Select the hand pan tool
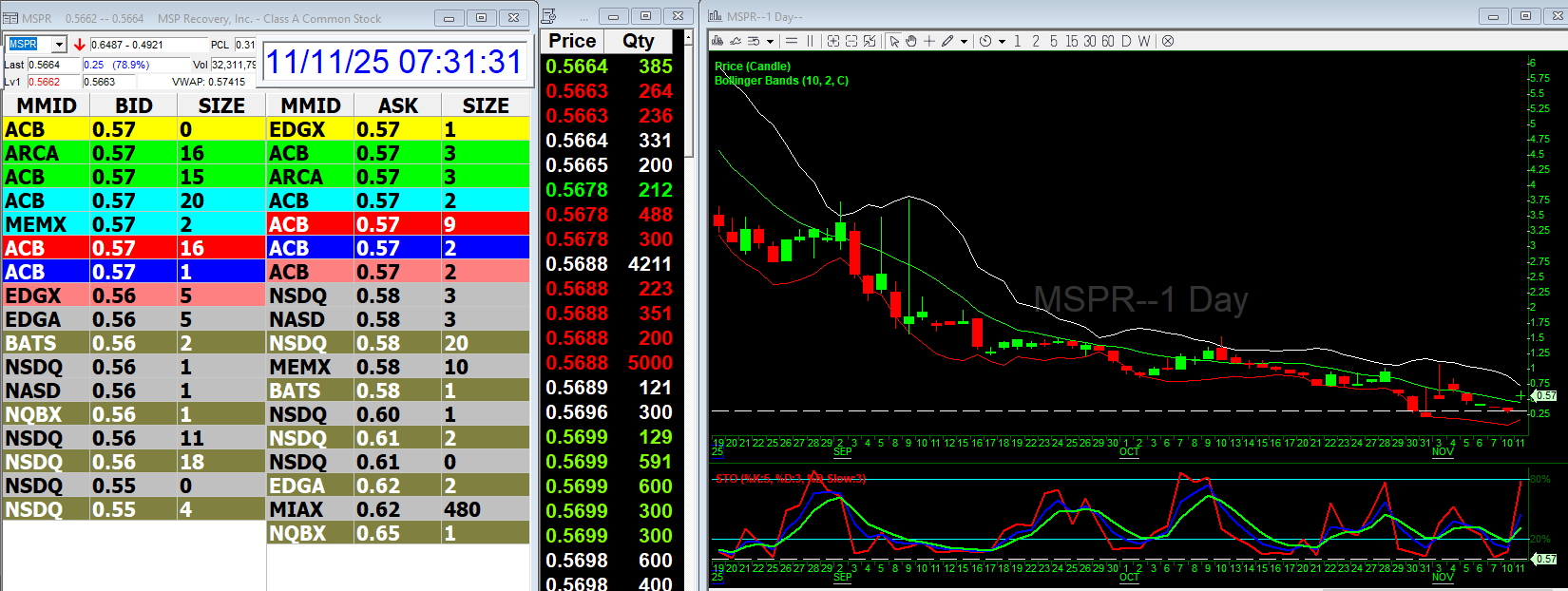Screen dimensions: 1568x591 [x=911, y=41]
